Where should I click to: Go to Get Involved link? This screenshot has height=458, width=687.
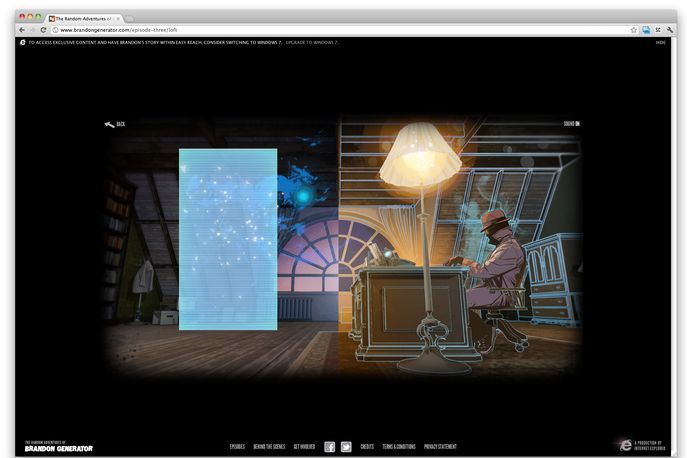pos(304,447)
